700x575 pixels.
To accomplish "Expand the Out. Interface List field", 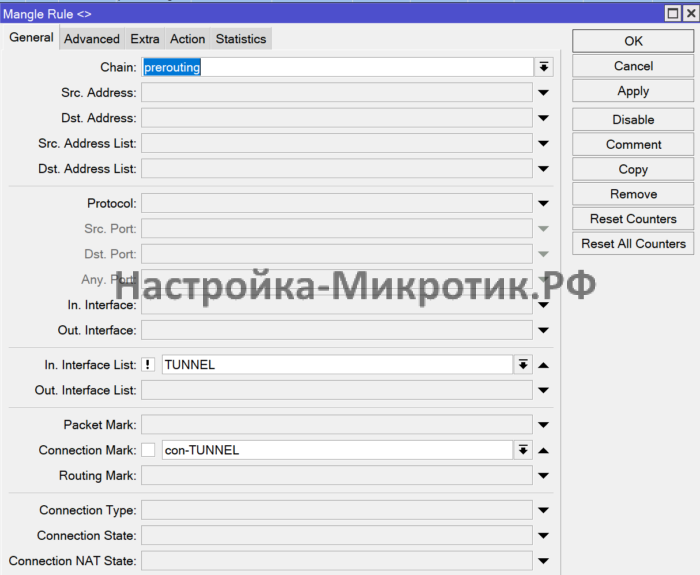I will tap(543, 390).
